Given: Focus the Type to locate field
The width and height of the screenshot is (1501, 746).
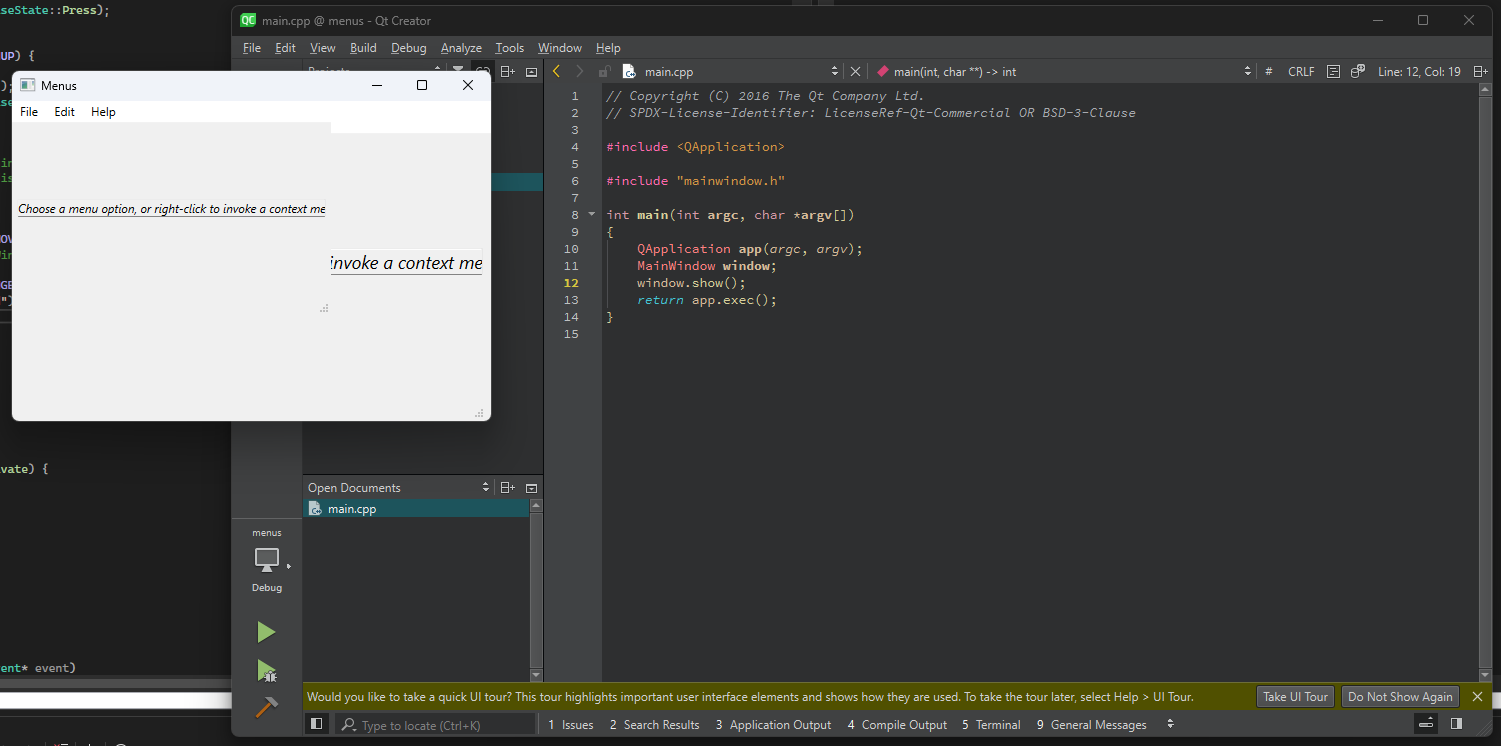Looking at the screenshot, I should (x=436, y=725).
